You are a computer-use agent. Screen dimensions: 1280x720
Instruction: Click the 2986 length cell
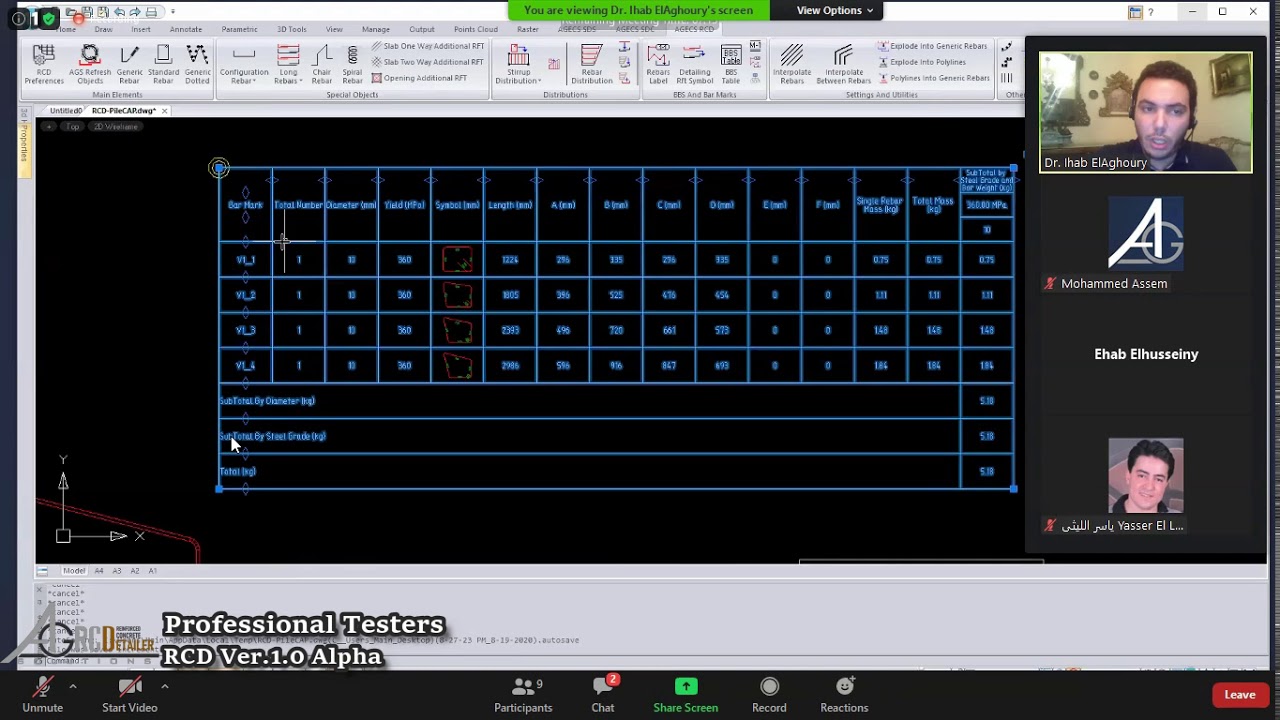tap(510, 366)
